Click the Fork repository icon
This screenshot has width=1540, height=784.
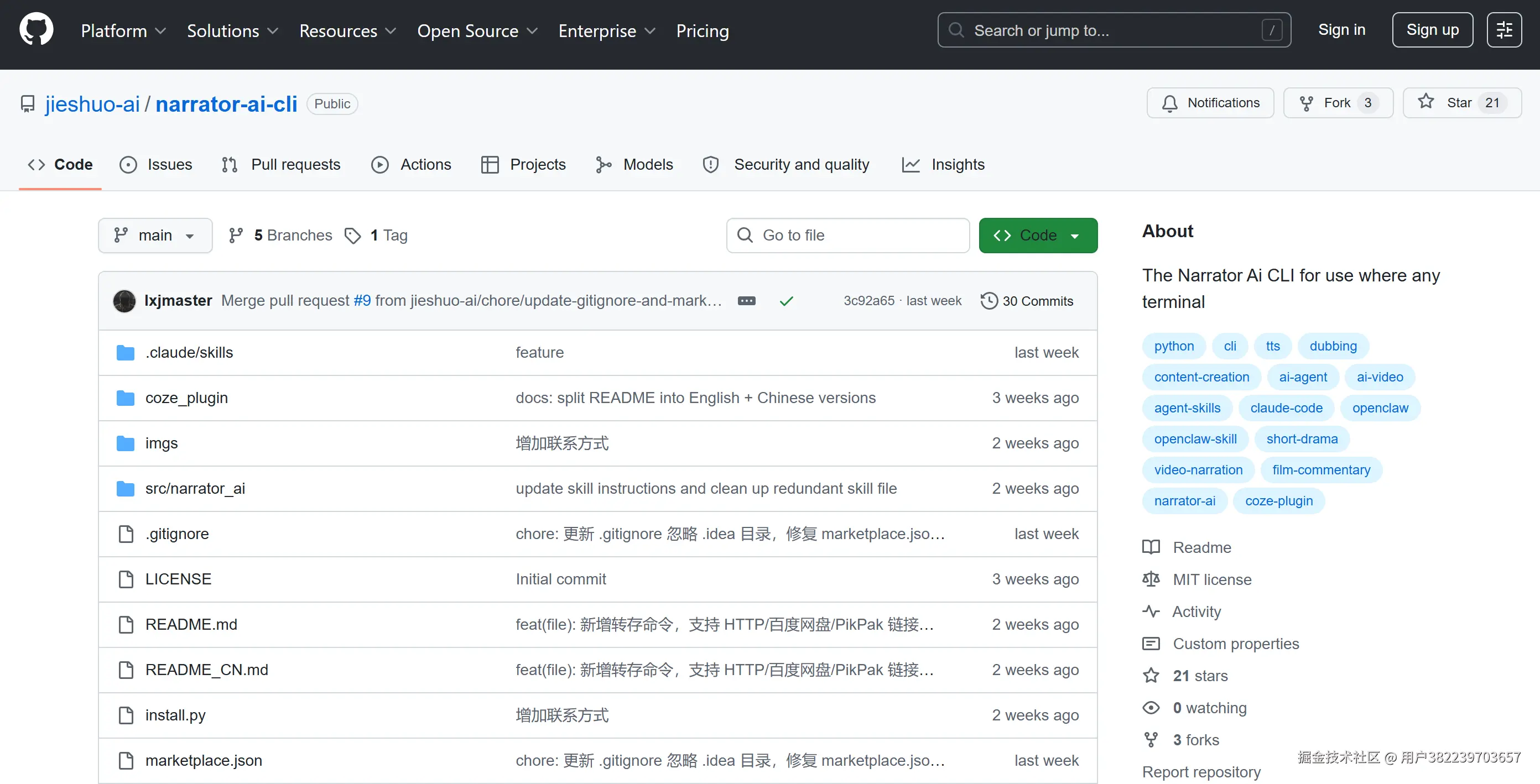pos(1306,103)
